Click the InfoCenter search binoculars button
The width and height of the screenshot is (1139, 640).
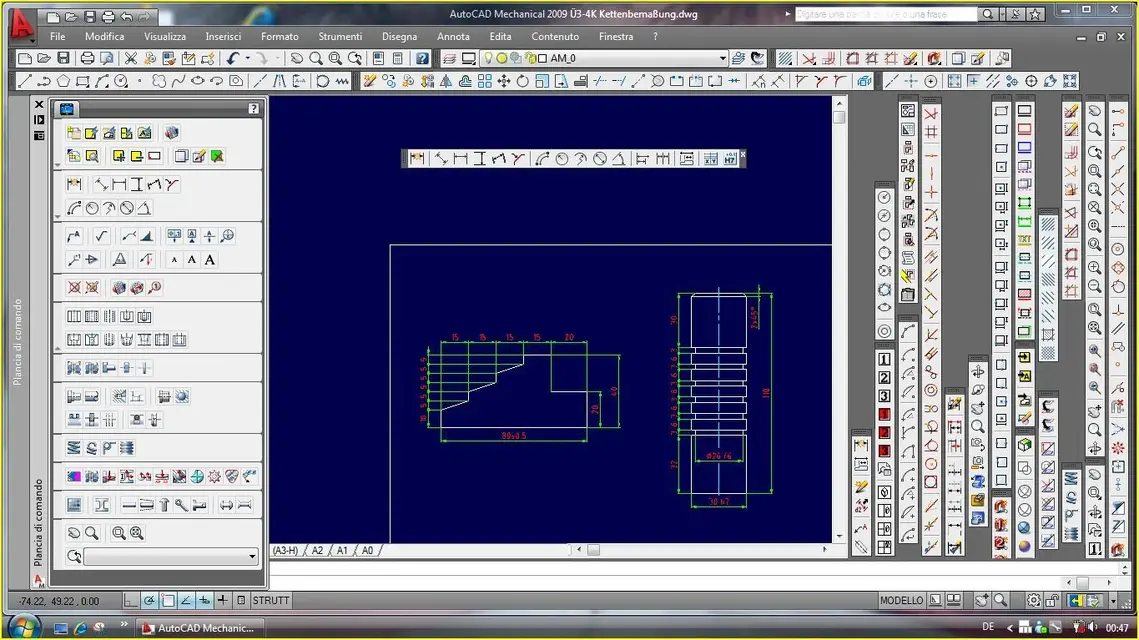[988, 14]
